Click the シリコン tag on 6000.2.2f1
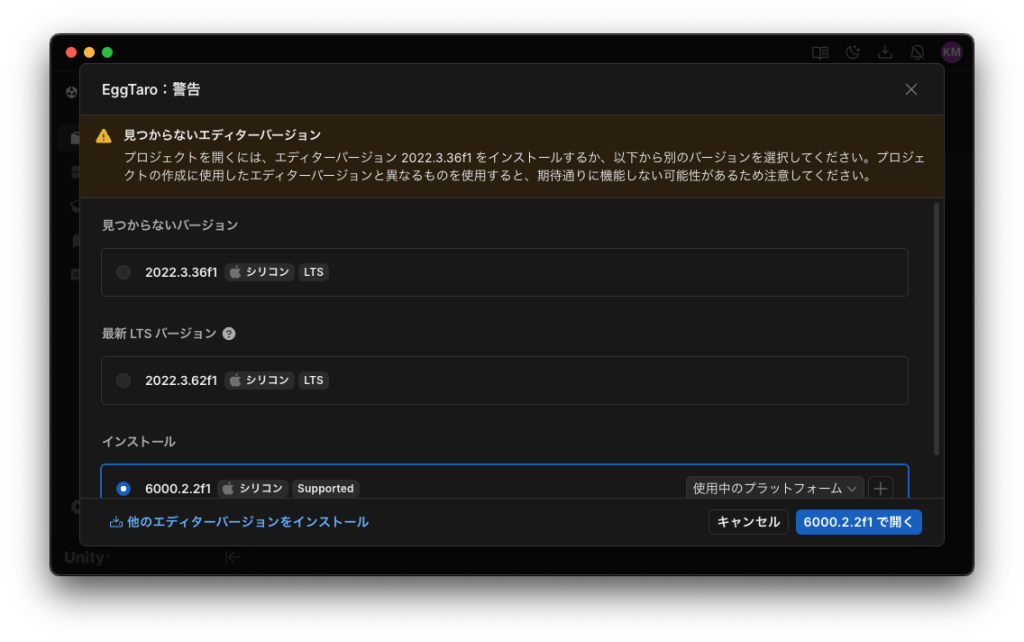The width and height of the screenshot is (1024, 642). point(253,489)
